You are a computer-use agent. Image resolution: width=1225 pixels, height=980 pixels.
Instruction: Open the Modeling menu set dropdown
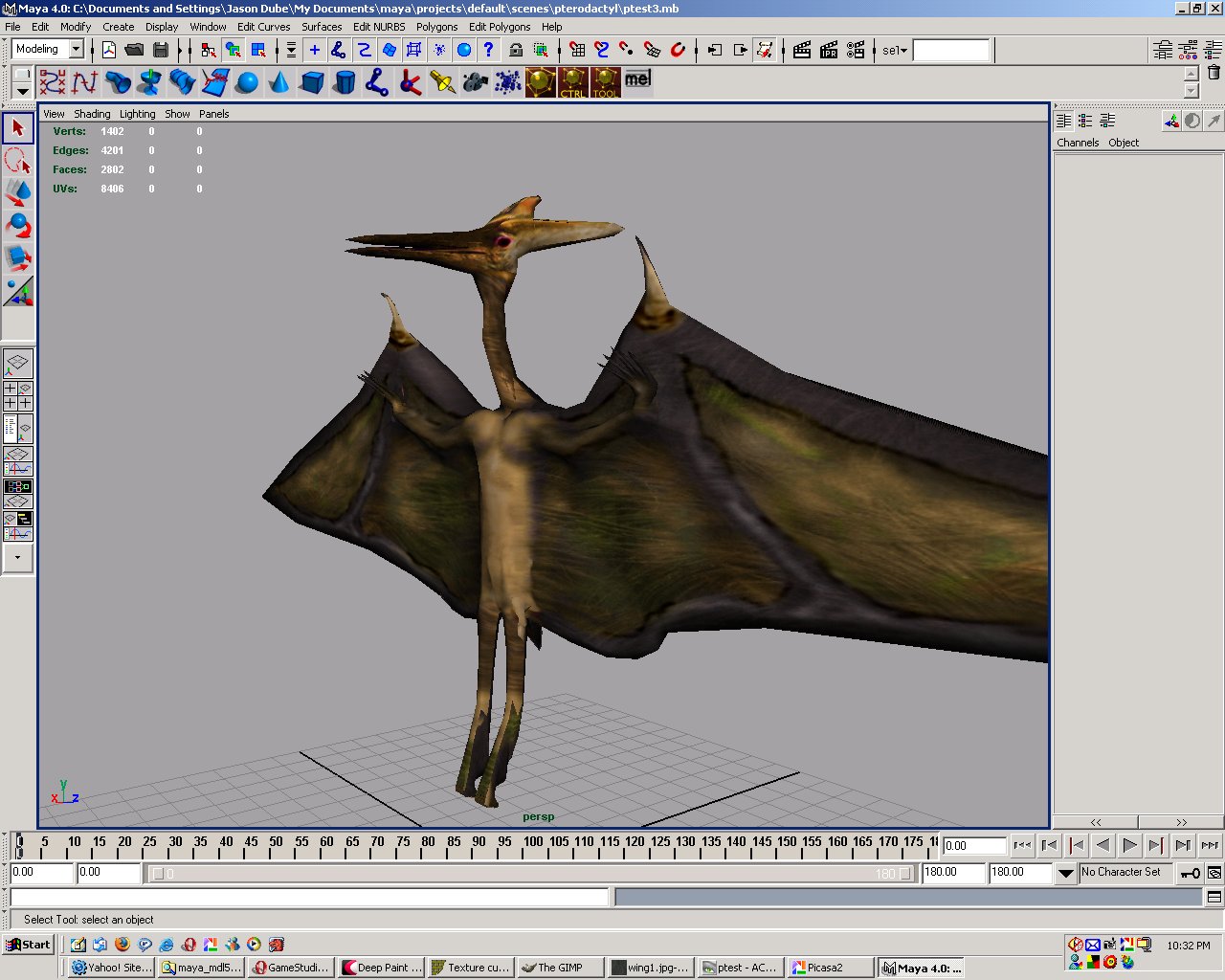77,50
